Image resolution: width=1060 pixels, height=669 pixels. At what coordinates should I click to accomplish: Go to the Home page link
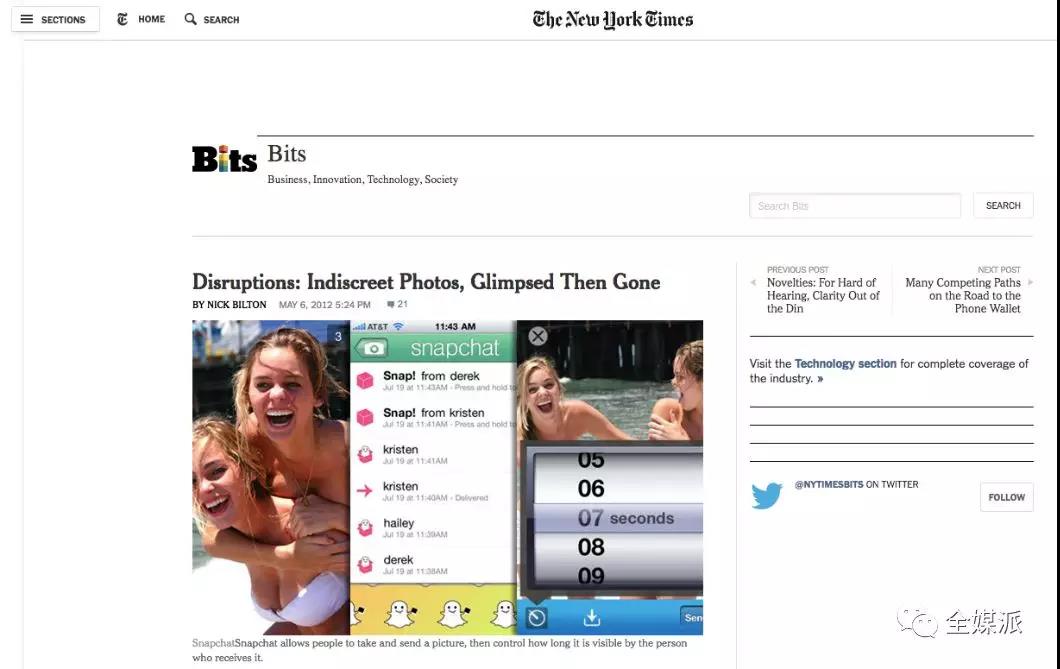(x=141, y=20)
